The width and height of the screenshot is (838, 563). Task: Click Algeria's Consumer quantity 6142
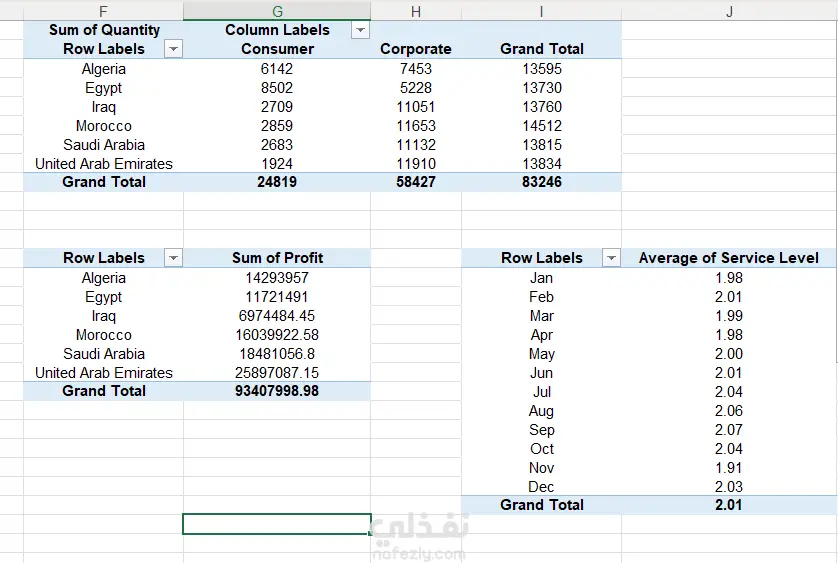coord(277,69)
